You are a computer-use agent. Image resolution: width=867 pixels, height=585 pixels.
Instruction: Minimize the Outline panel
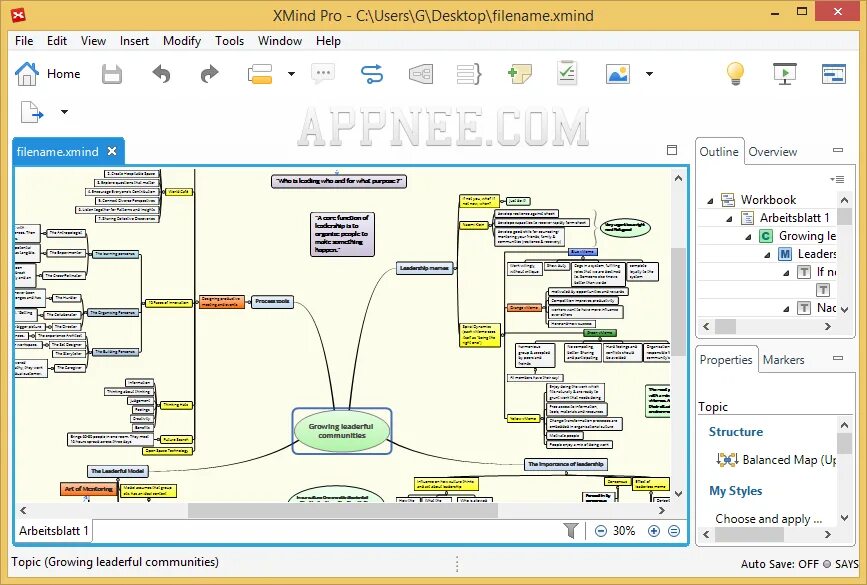click(838, 150)
